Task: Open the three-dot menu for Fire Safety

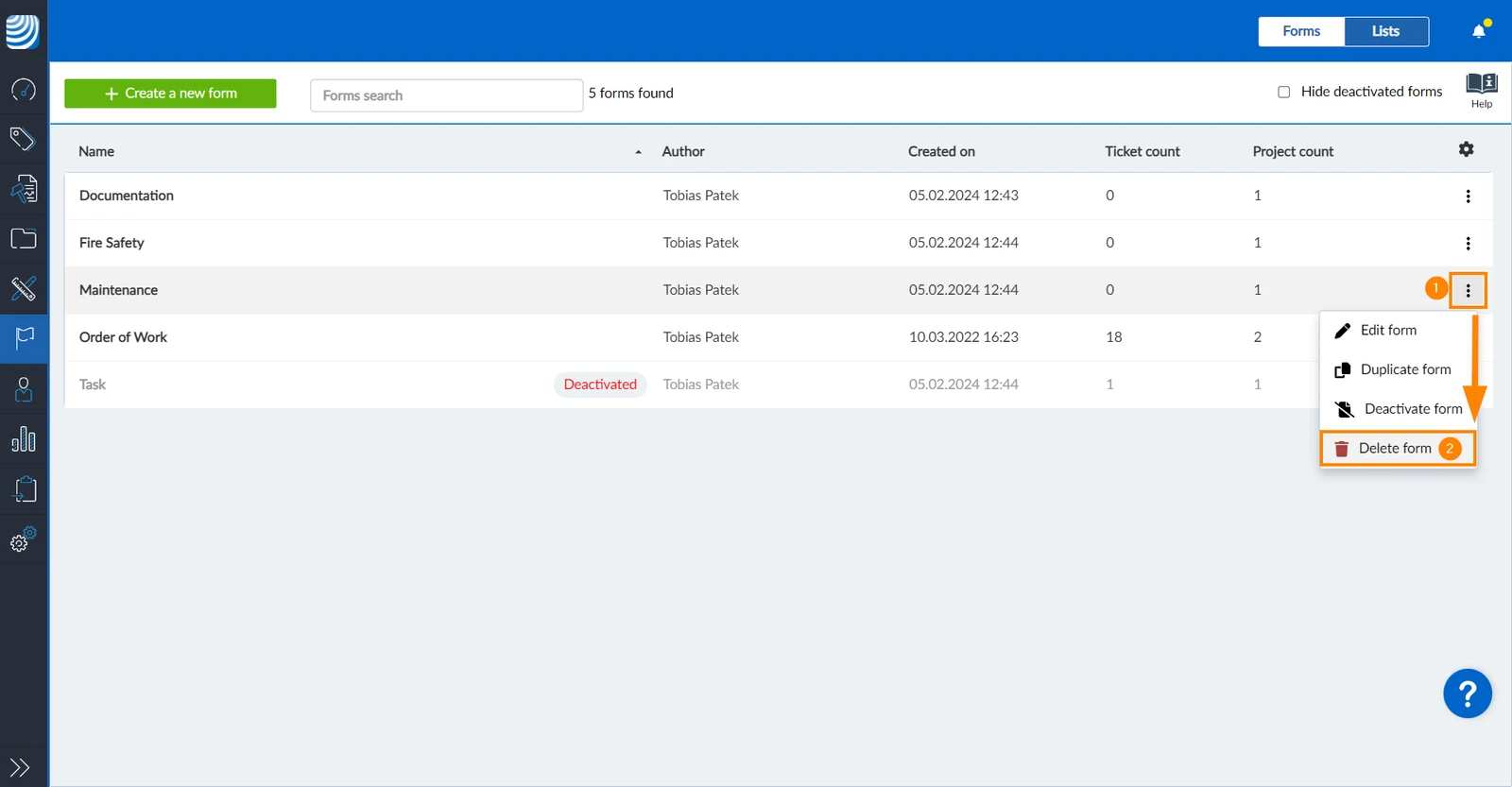Action: [1468, 244]
